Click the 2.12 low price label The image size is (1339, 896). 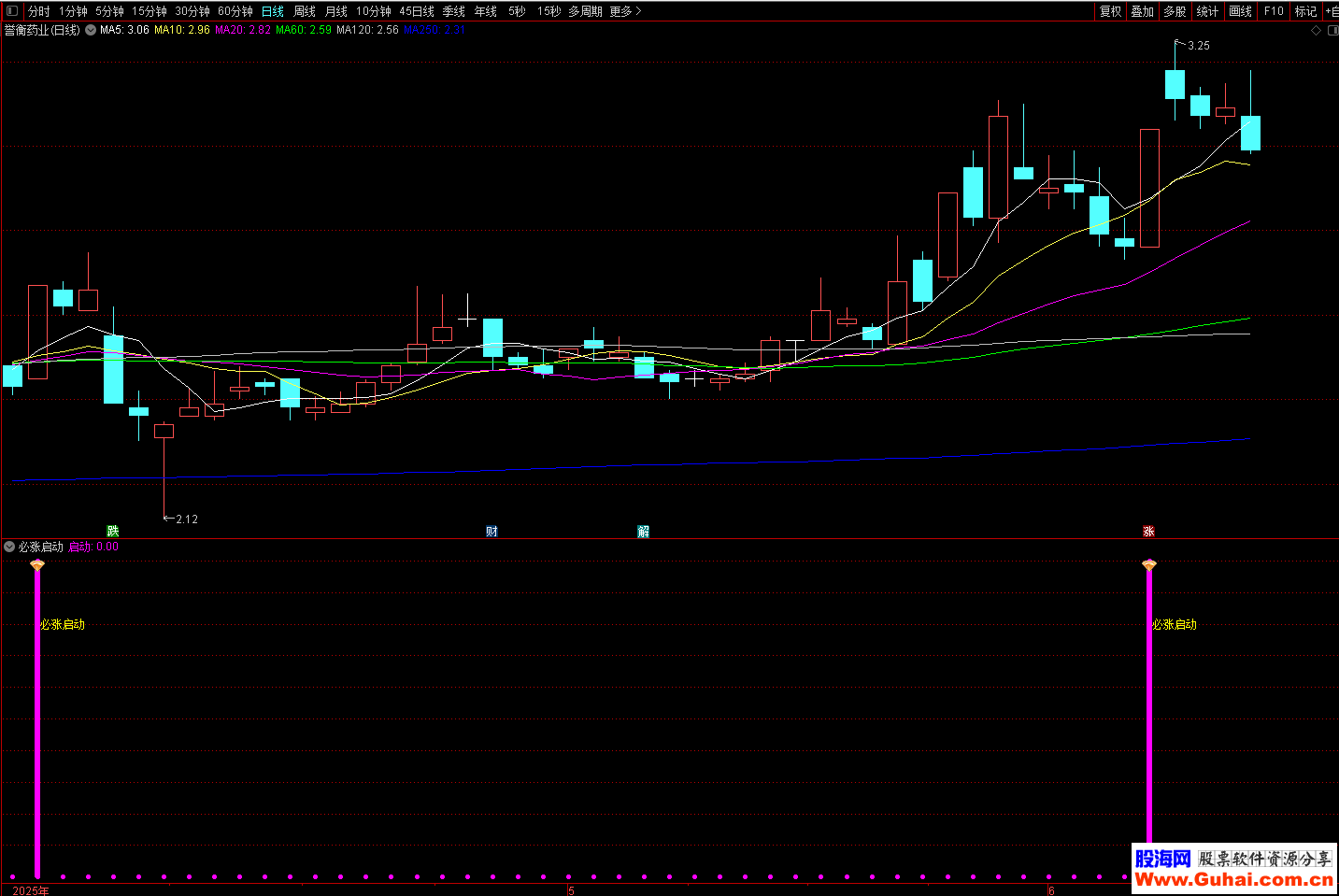point(186,519)
